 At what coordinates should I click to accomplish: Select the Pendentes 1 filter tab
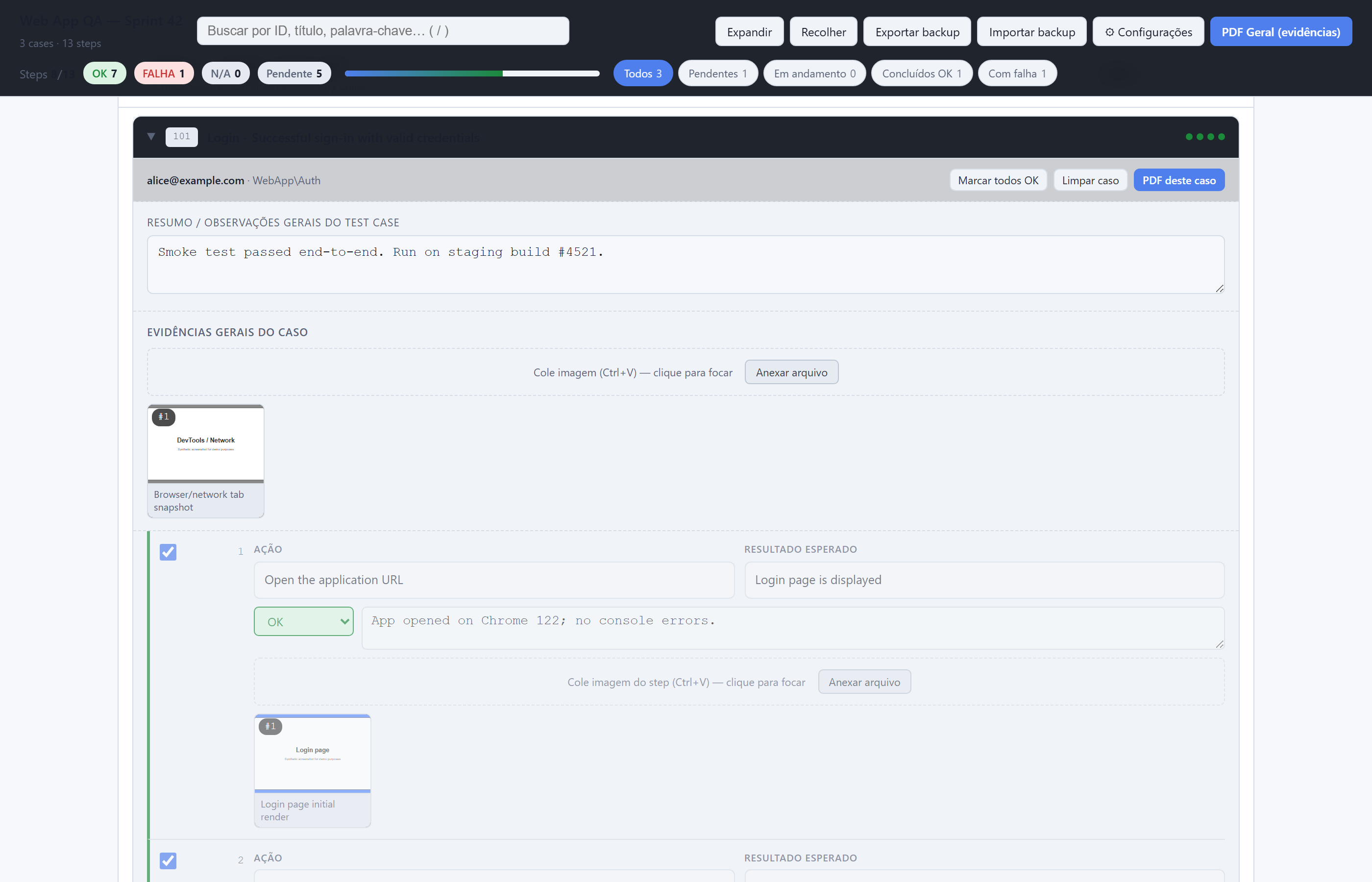717,73
